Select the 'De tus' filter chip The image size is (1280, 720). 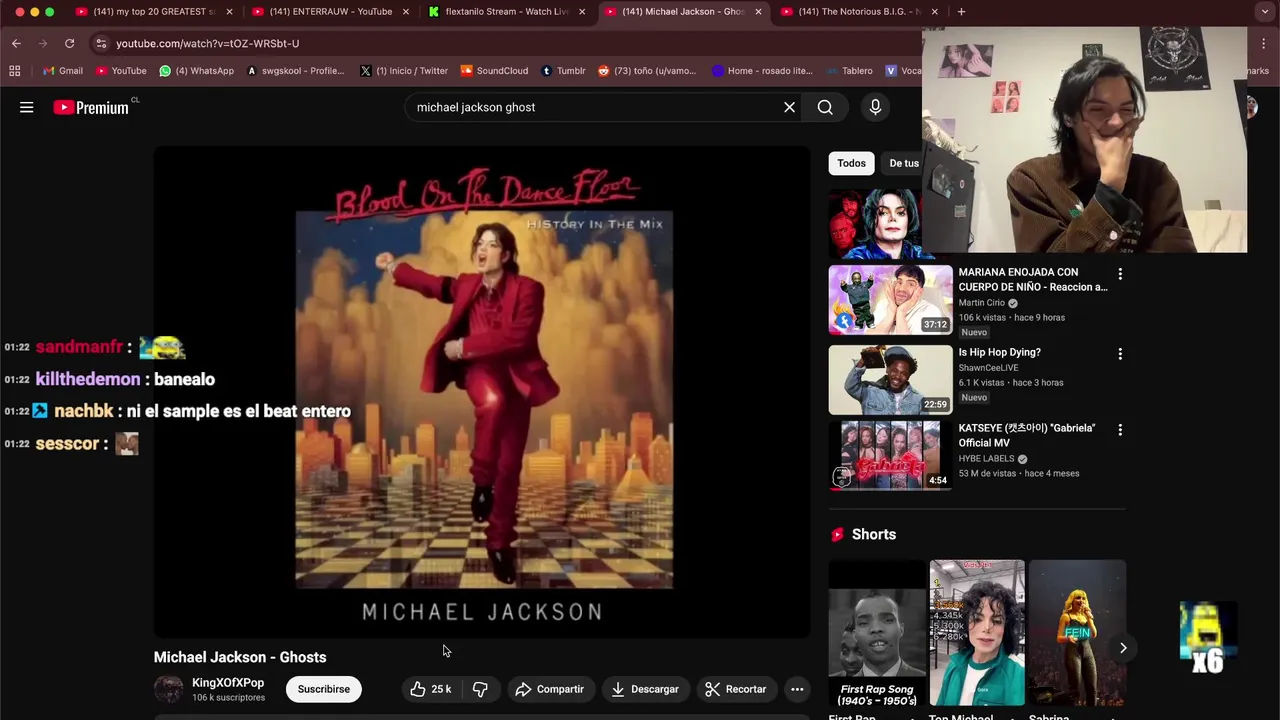coord(903,163)
